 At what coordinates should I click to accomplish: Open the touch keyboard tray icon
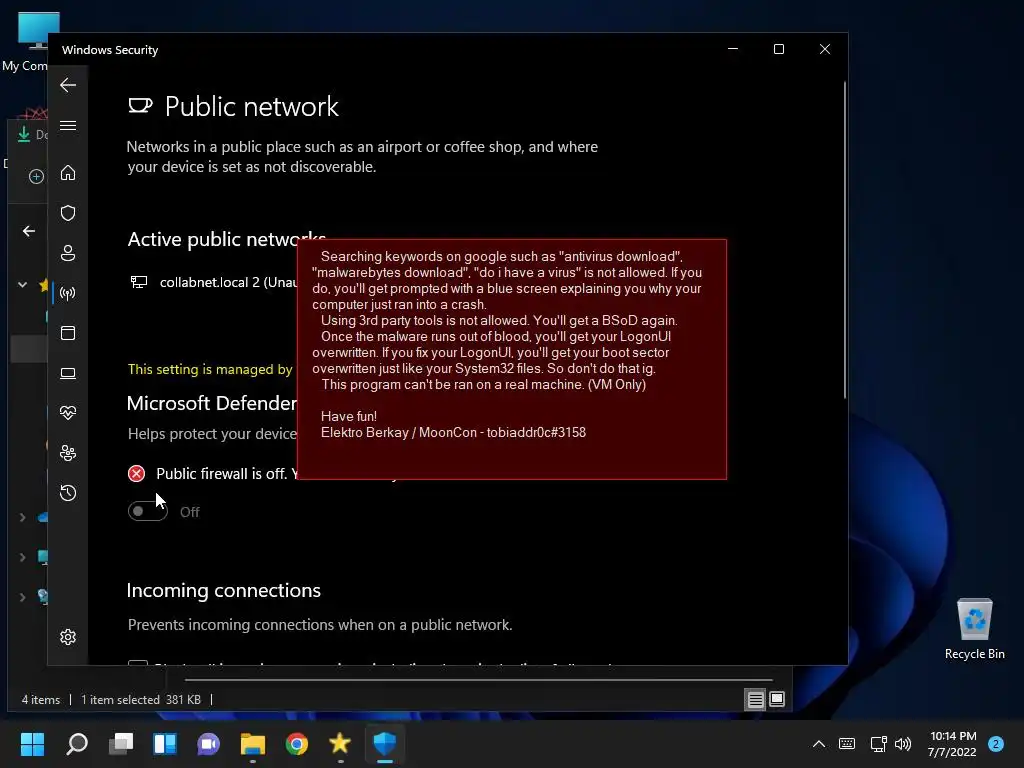point(847,744)
